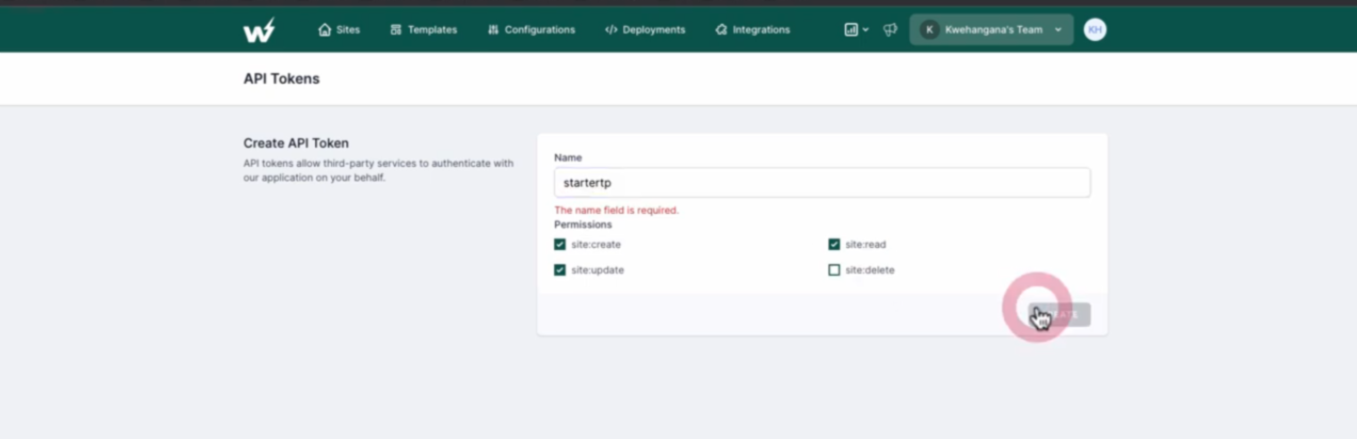Select the 'The name field is required.' error text
Screen dimensions: 1357x439
tap(616, 211)
